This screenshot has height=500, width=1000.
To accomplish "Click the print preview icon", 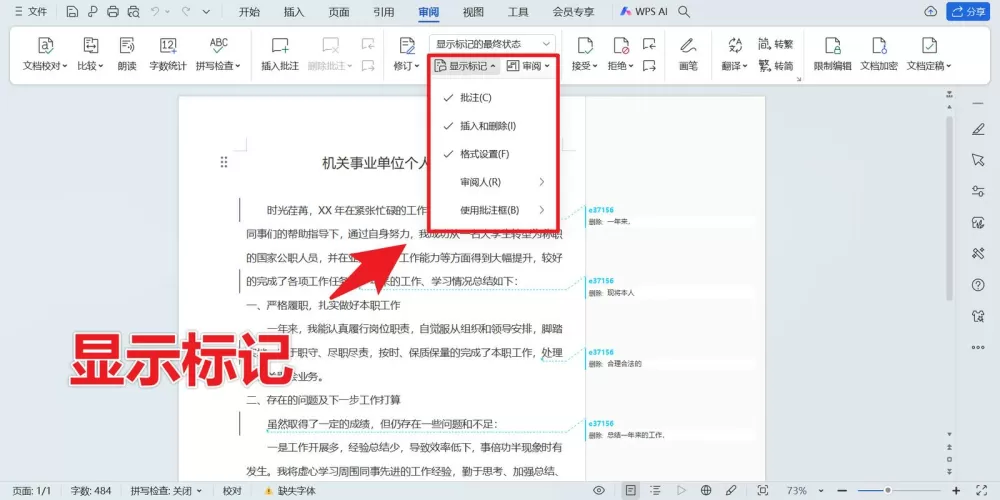I will pyautogui.click(x=133, y=11).
